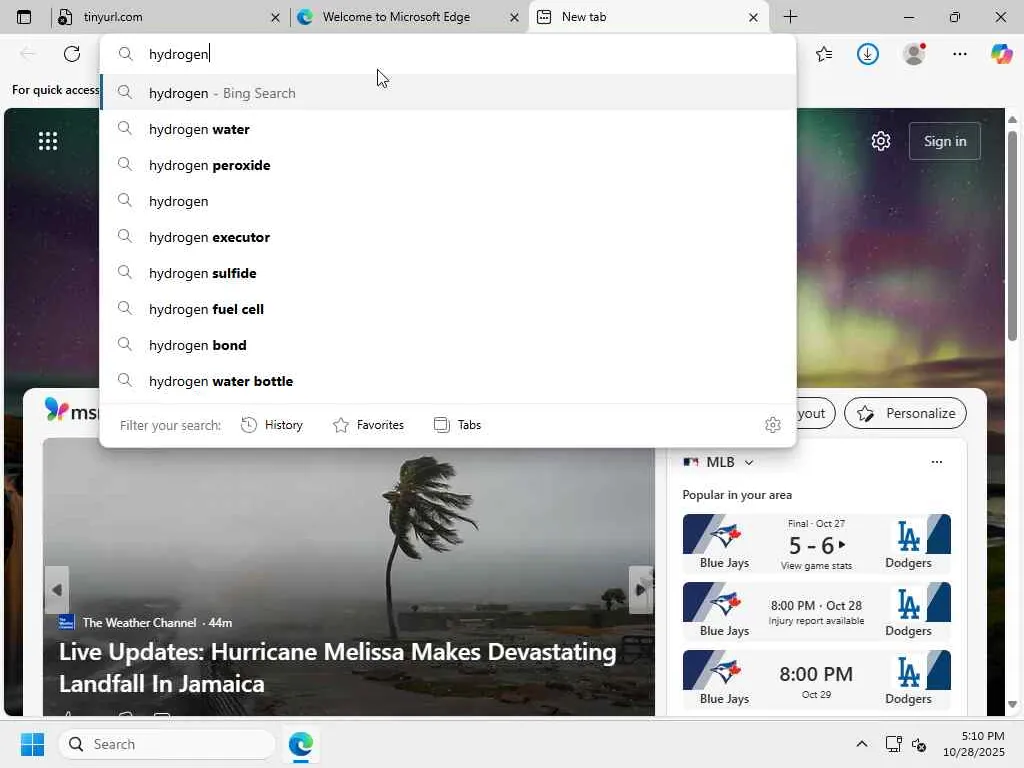Open the tab actions menu icon
The width and height of the screenshot is (1024, 768).
pos(24,17)
